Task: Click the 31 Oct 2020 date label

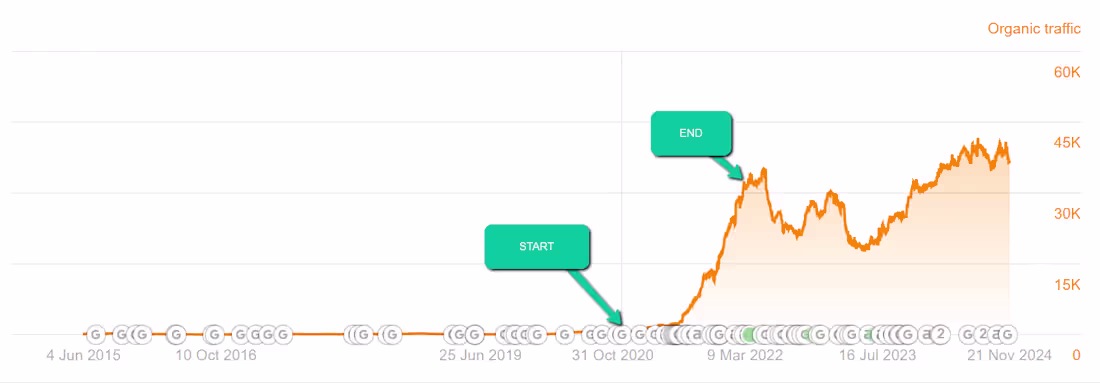Action: click(x=613, y=356)
